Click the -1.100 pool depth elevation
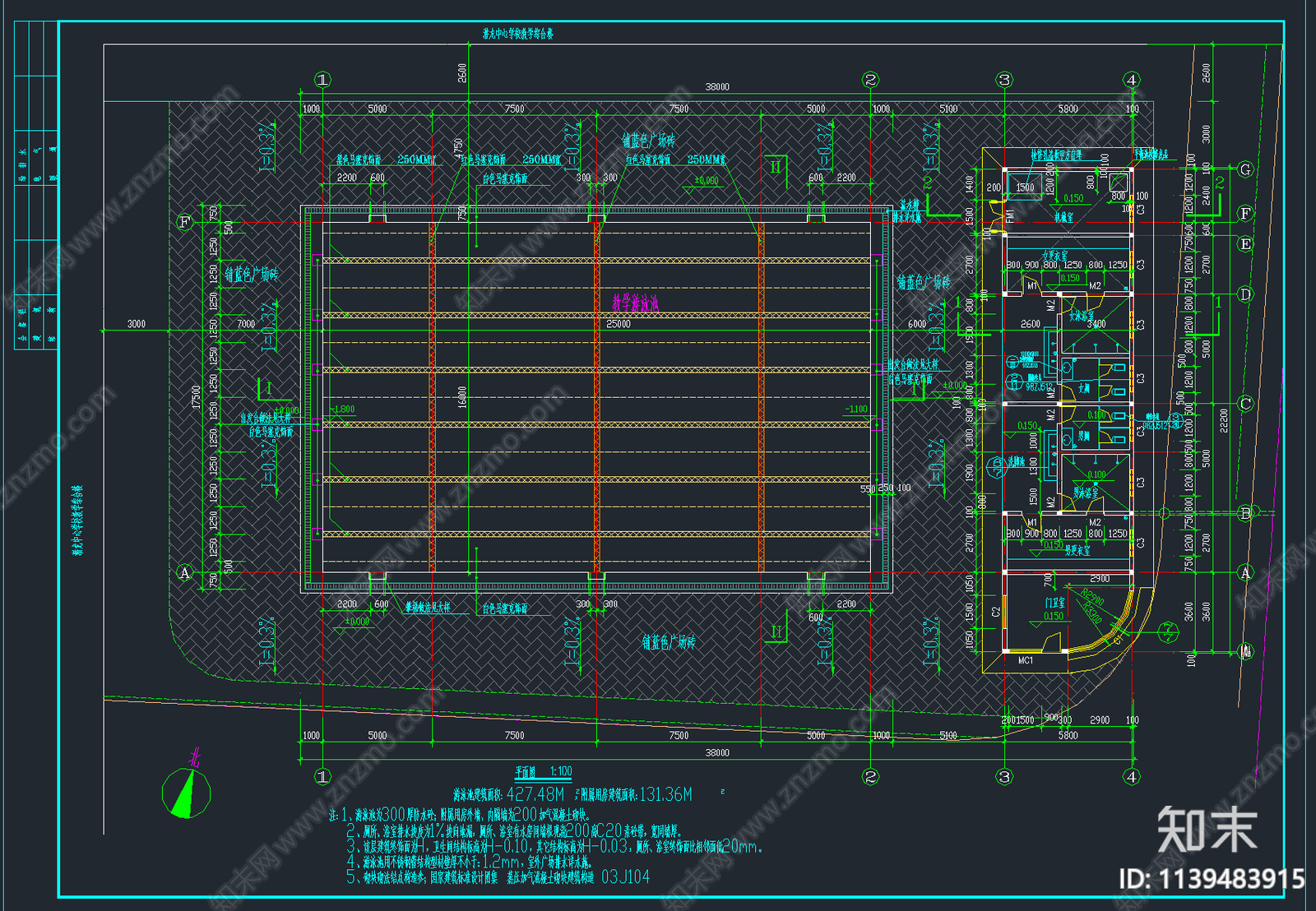The height and width of the screenshot is (911, 1316). pos(856,409)
